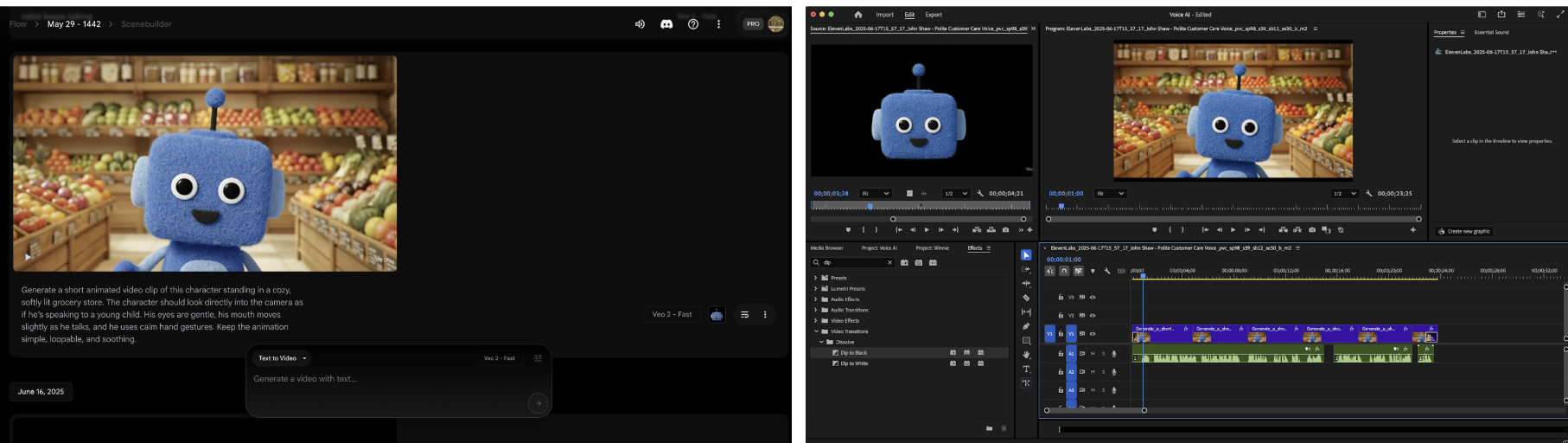Select the Selection tool in Premiere
The height and width of the screenshot is (443, 1568).
(x=1026, y=255)
